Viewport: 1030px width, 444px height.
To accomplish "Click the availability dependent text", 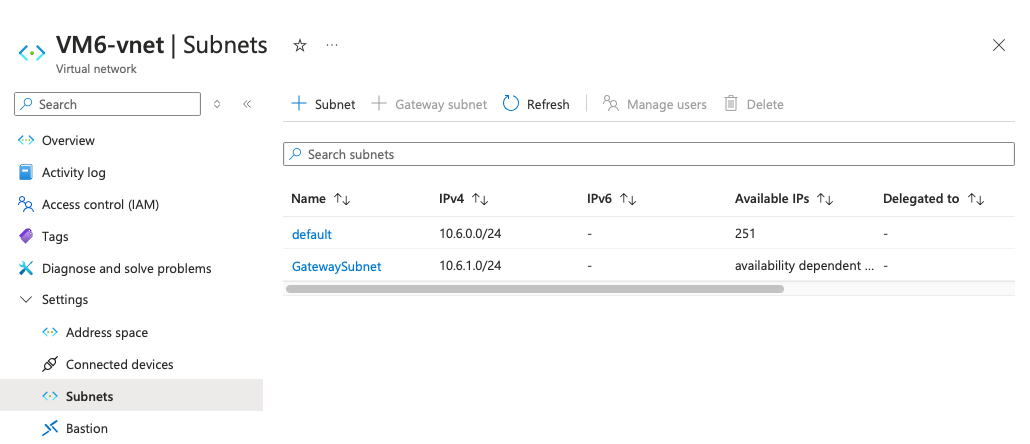I will pos(805,266).
